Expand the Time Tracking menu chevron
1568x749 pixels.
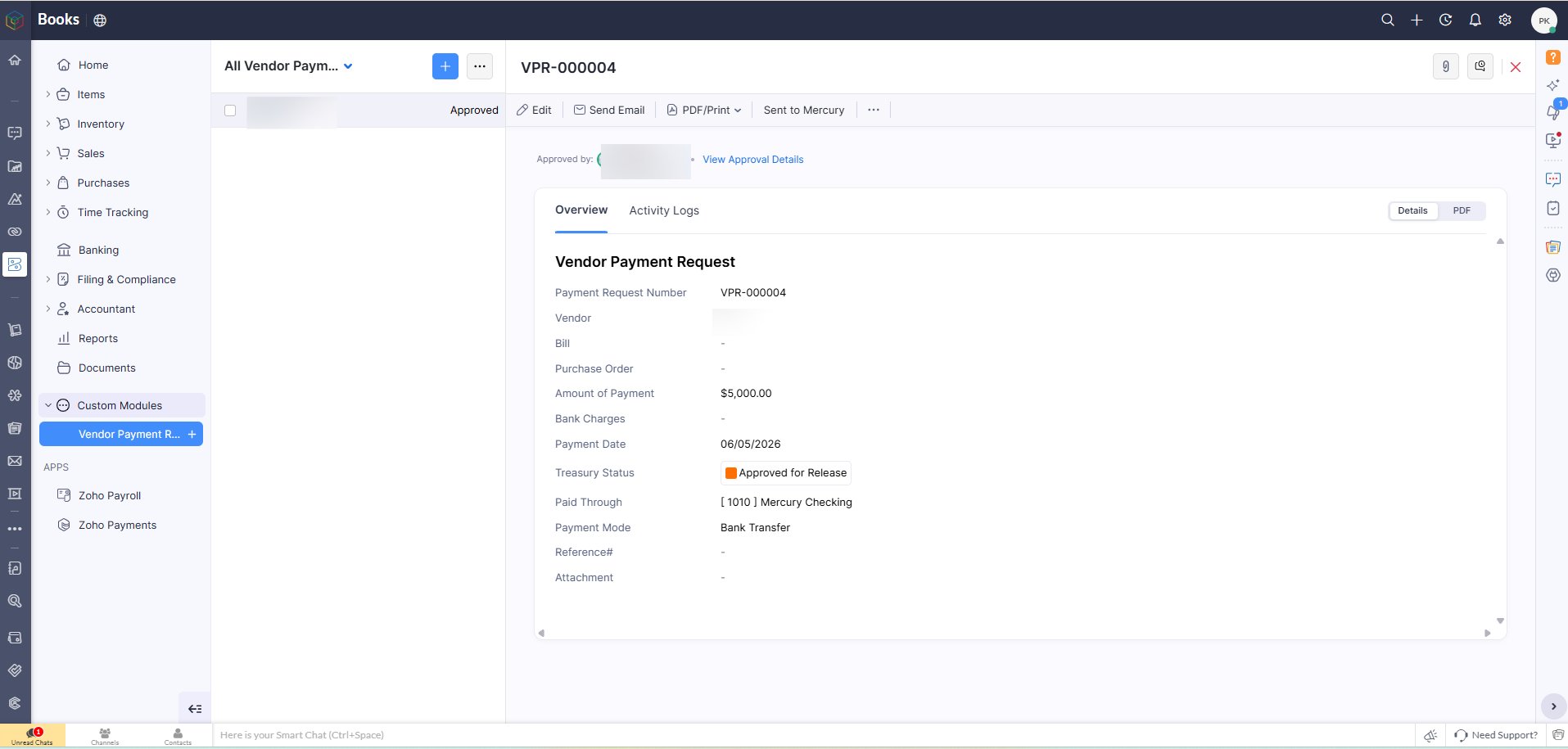[47, 212]
